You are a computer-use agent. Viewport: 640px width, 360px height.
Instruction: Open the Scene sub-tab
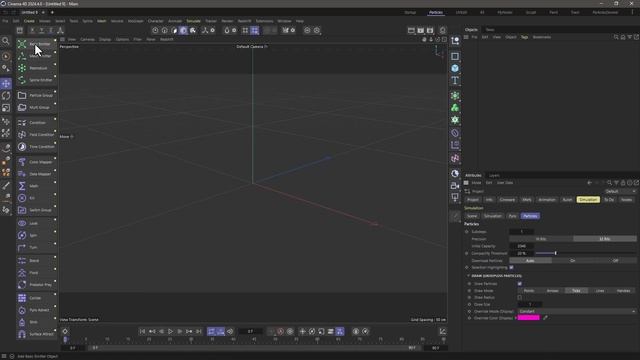[x=472, y=216]
